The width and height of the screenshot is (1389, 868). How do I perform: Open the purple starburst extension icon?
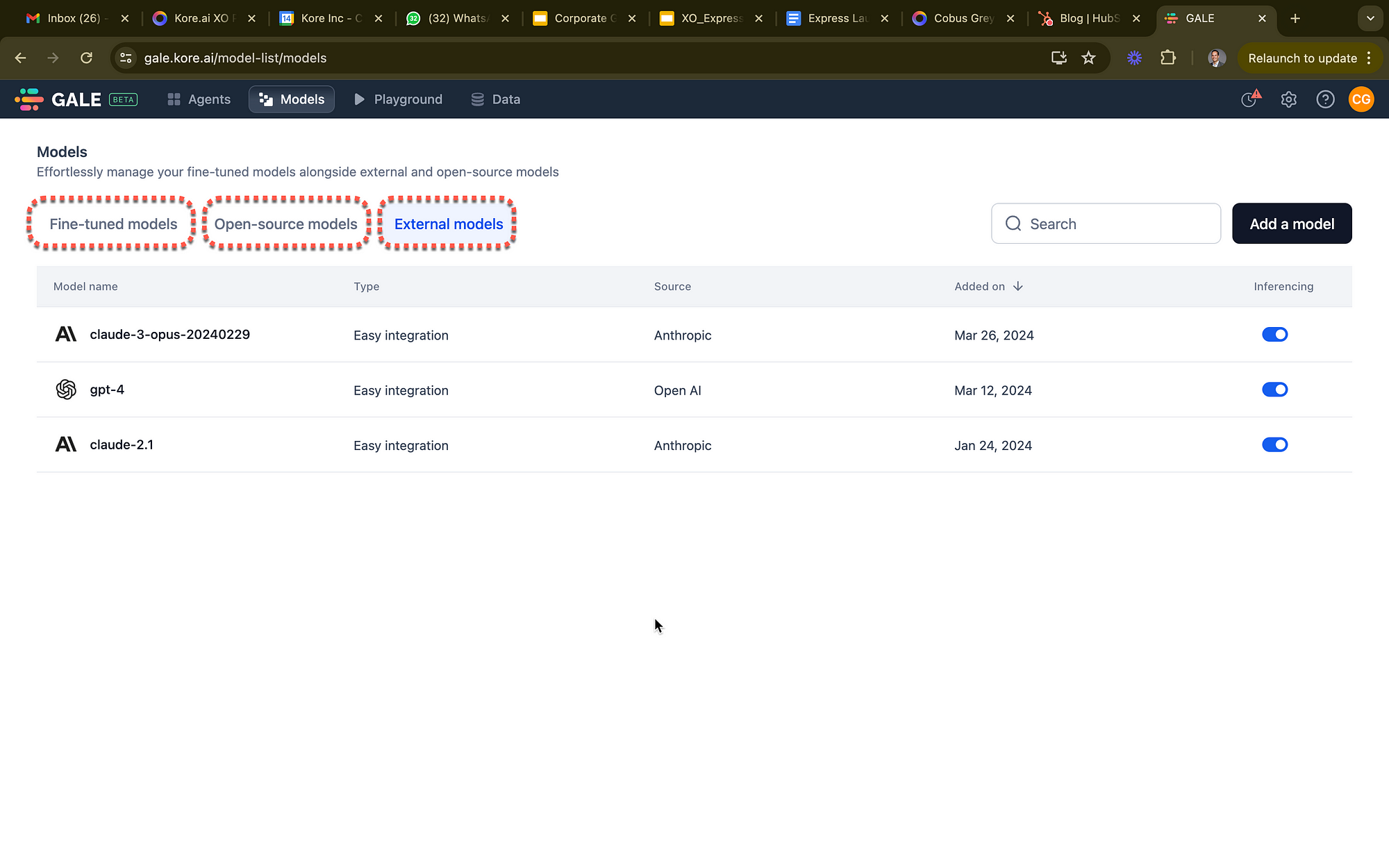[1134, 58]
